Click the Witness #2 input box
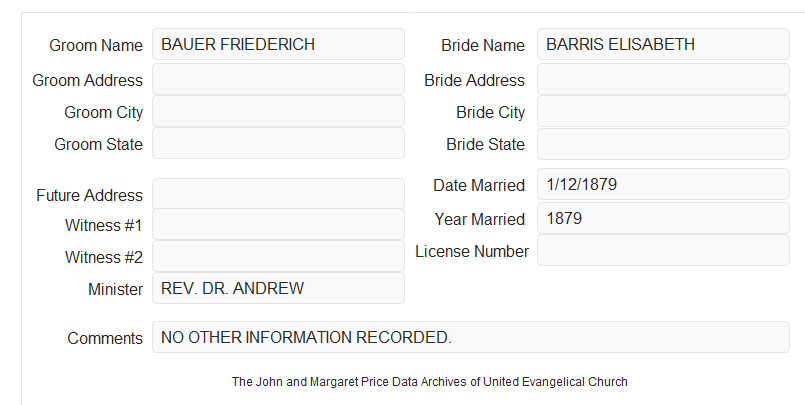The width and height of the screenshot is (805, 405). pos(278,256)
